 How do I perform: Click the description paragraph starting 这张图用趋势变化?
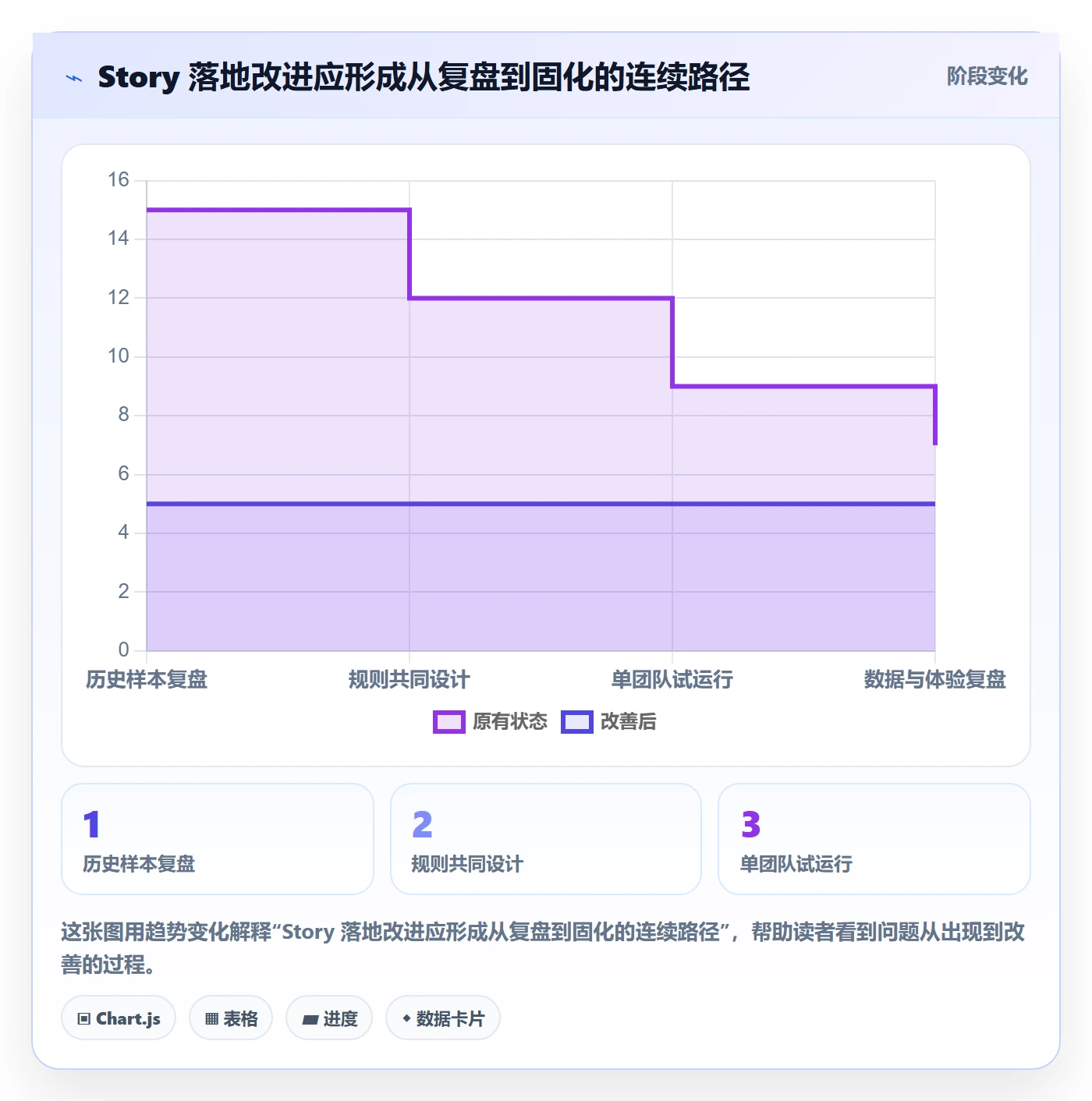point(543,948)
